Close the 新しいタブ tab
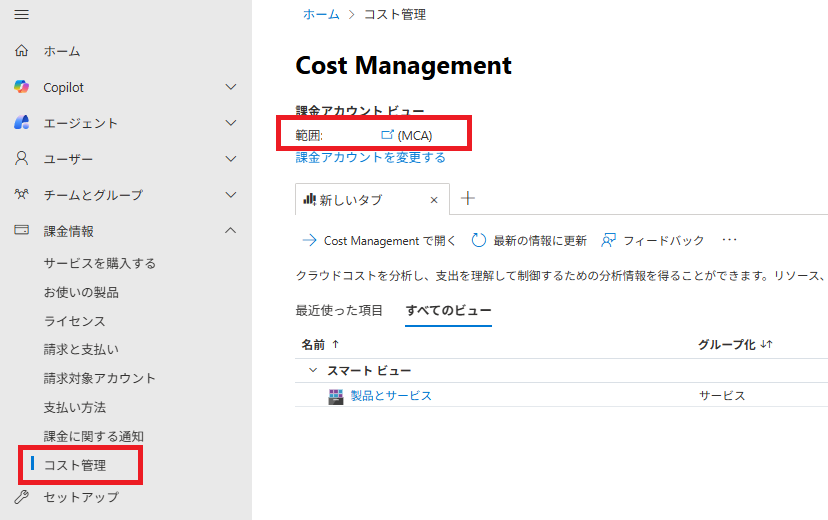 (434, 200)
